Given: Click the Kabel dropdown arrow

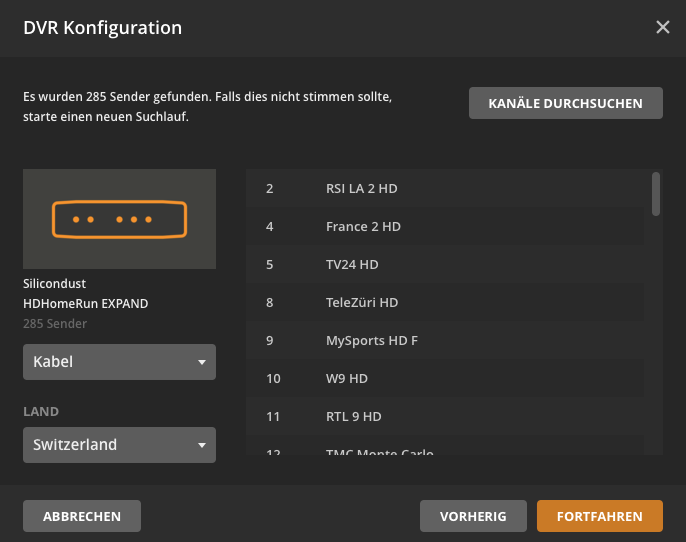Looking at the screenshot, I should coord(201,362).
